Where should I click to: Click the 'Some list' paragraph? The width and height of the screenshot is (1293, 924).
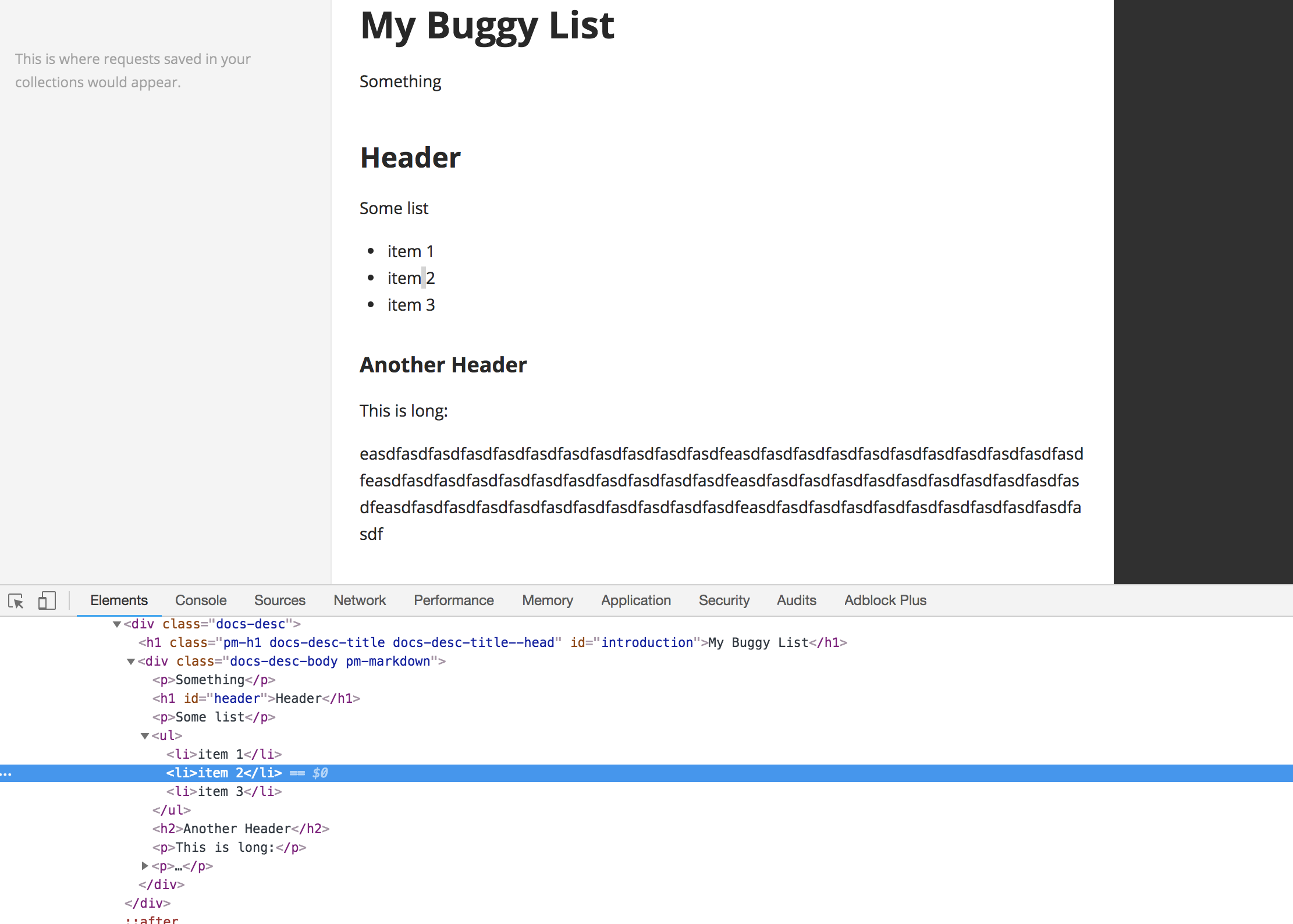click(x=394, y=208)
